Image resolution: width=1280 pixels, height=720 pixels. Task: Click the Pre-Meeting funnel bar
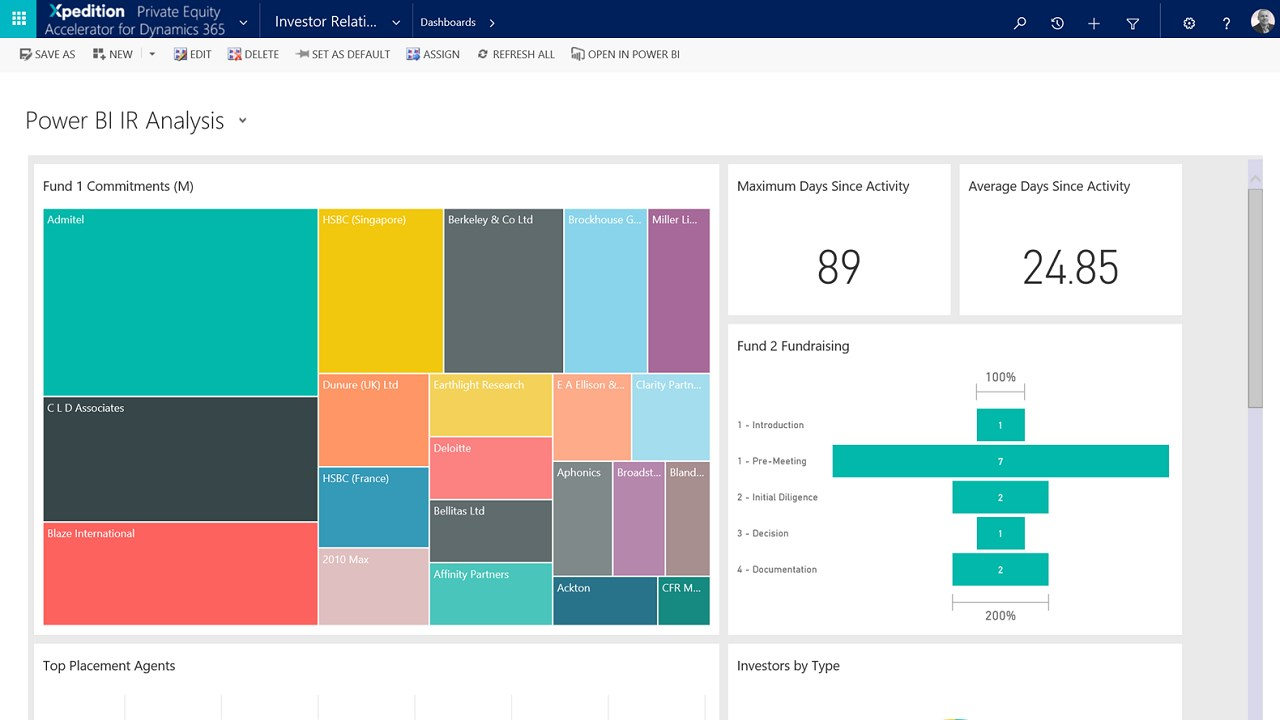click(x=1000, y=461)
